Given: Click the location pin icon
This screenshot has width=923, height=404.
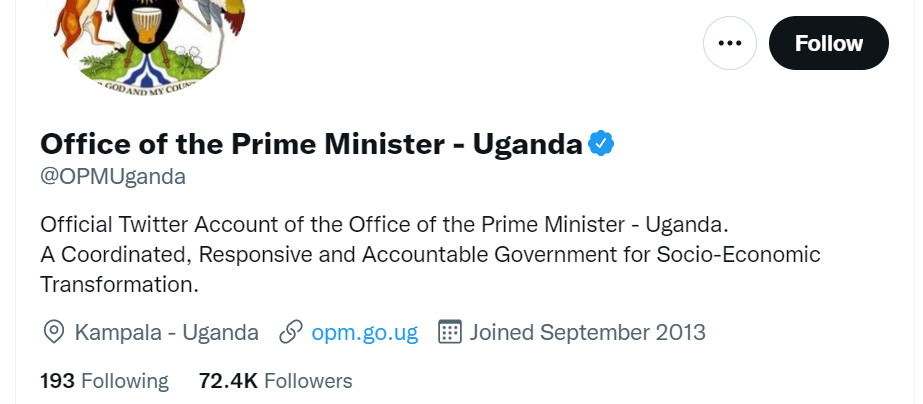Looking at the screenshot, I should click(x=54, y=332).
